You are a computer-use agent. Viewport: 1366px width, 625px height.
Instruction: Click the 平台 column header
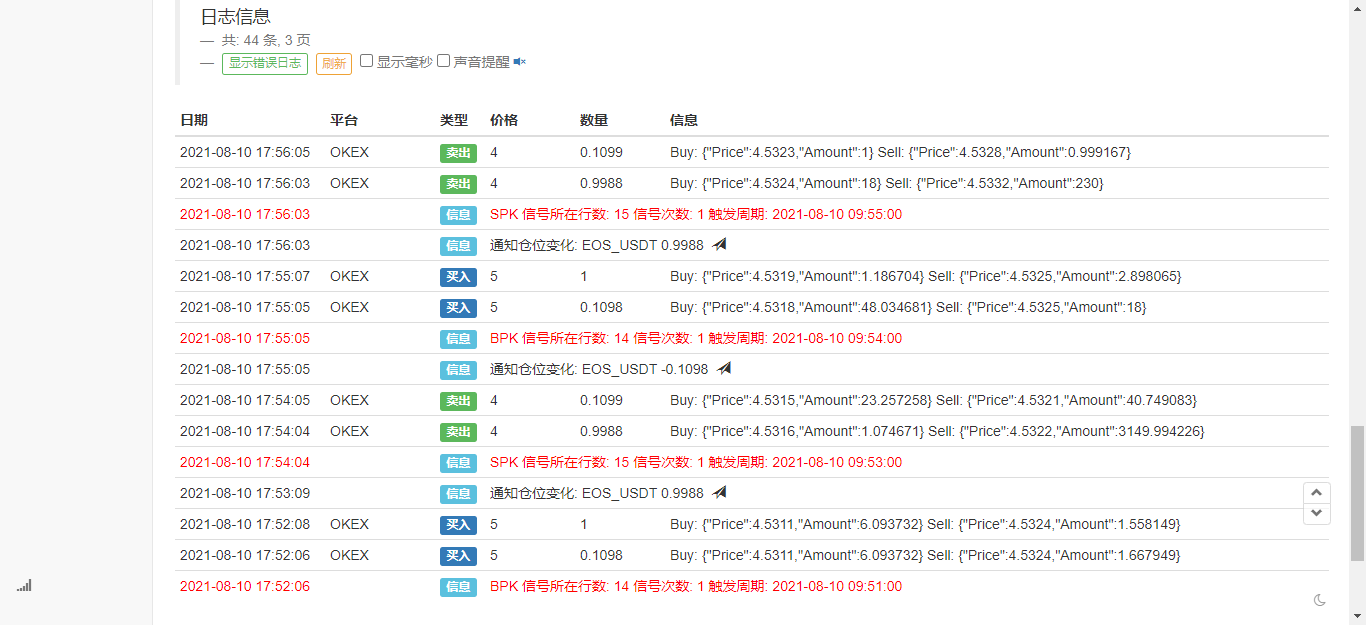pos(344,120)
